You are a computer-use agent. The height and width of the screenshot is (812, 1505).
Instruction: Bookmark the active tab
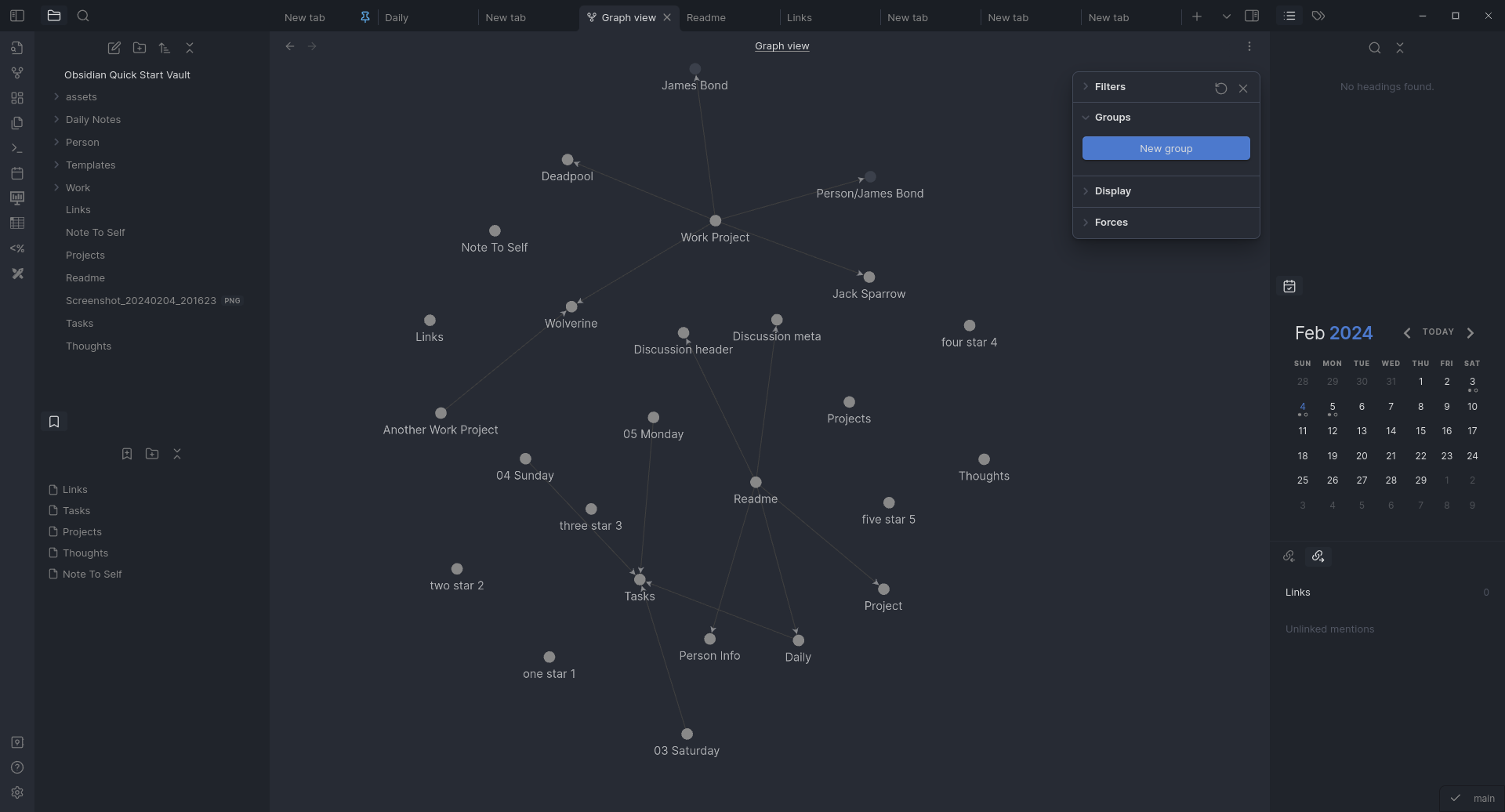point(127,454)
